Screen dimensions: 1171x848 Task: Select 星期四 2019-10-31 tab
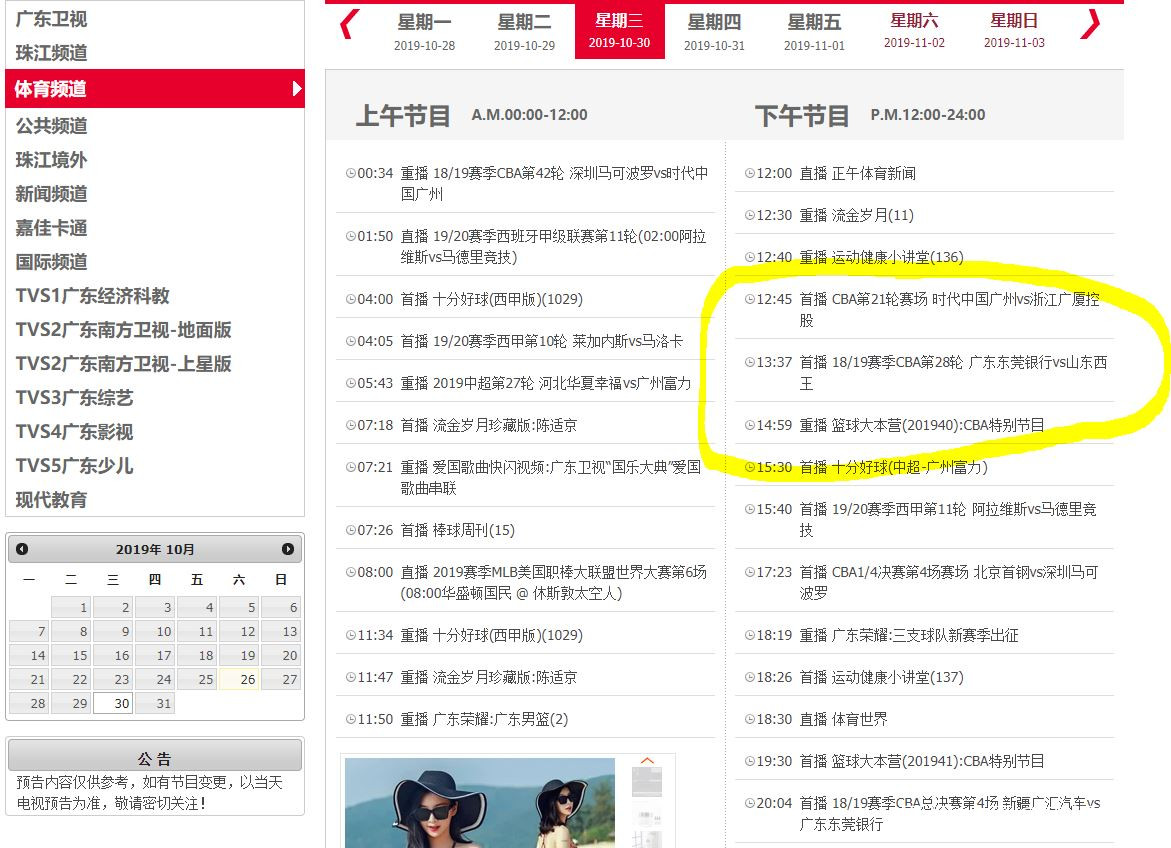pyautogui.click(x=714, y=31)
